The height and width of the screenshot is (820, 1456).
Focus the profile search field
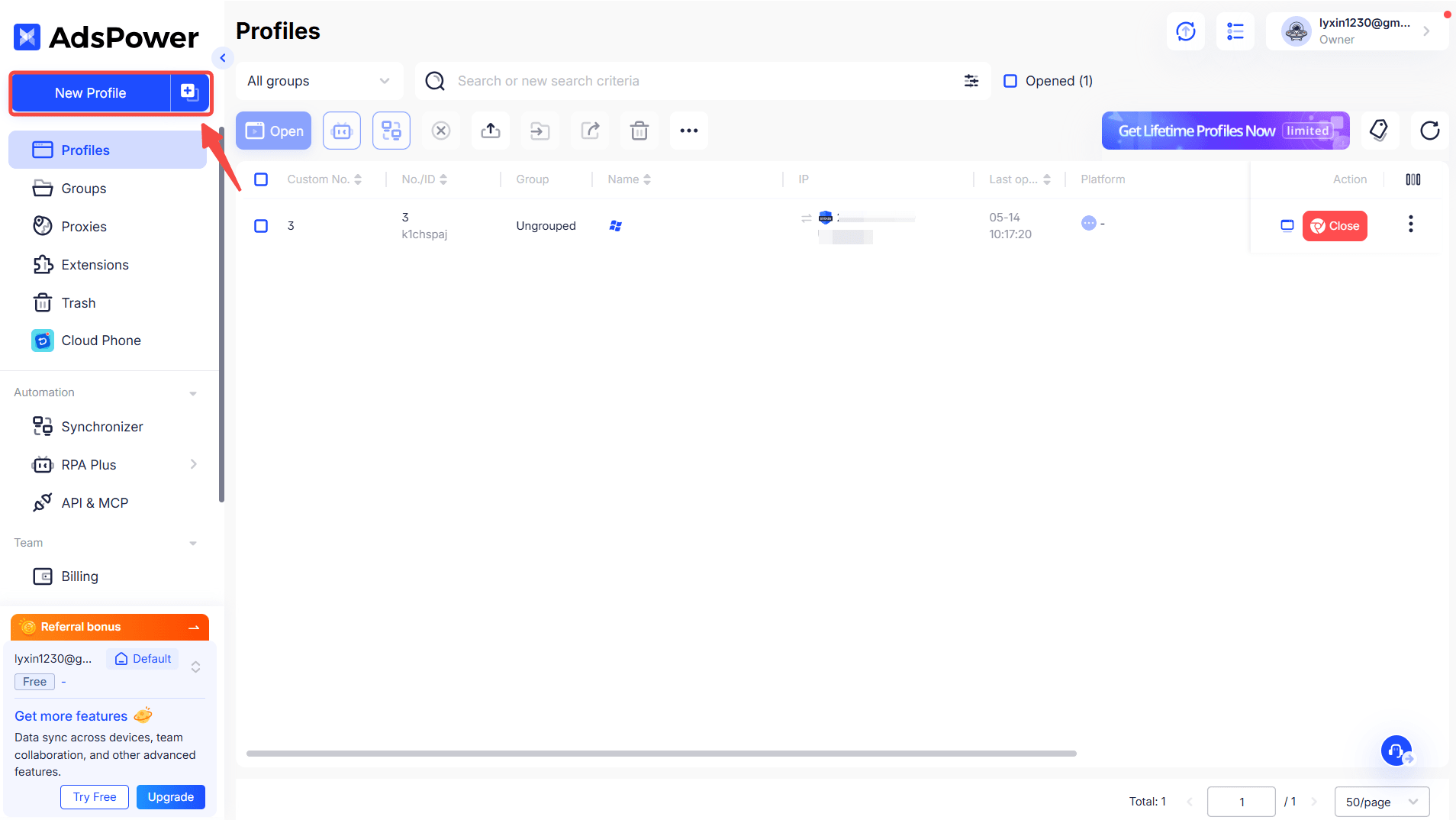(702, 81)
